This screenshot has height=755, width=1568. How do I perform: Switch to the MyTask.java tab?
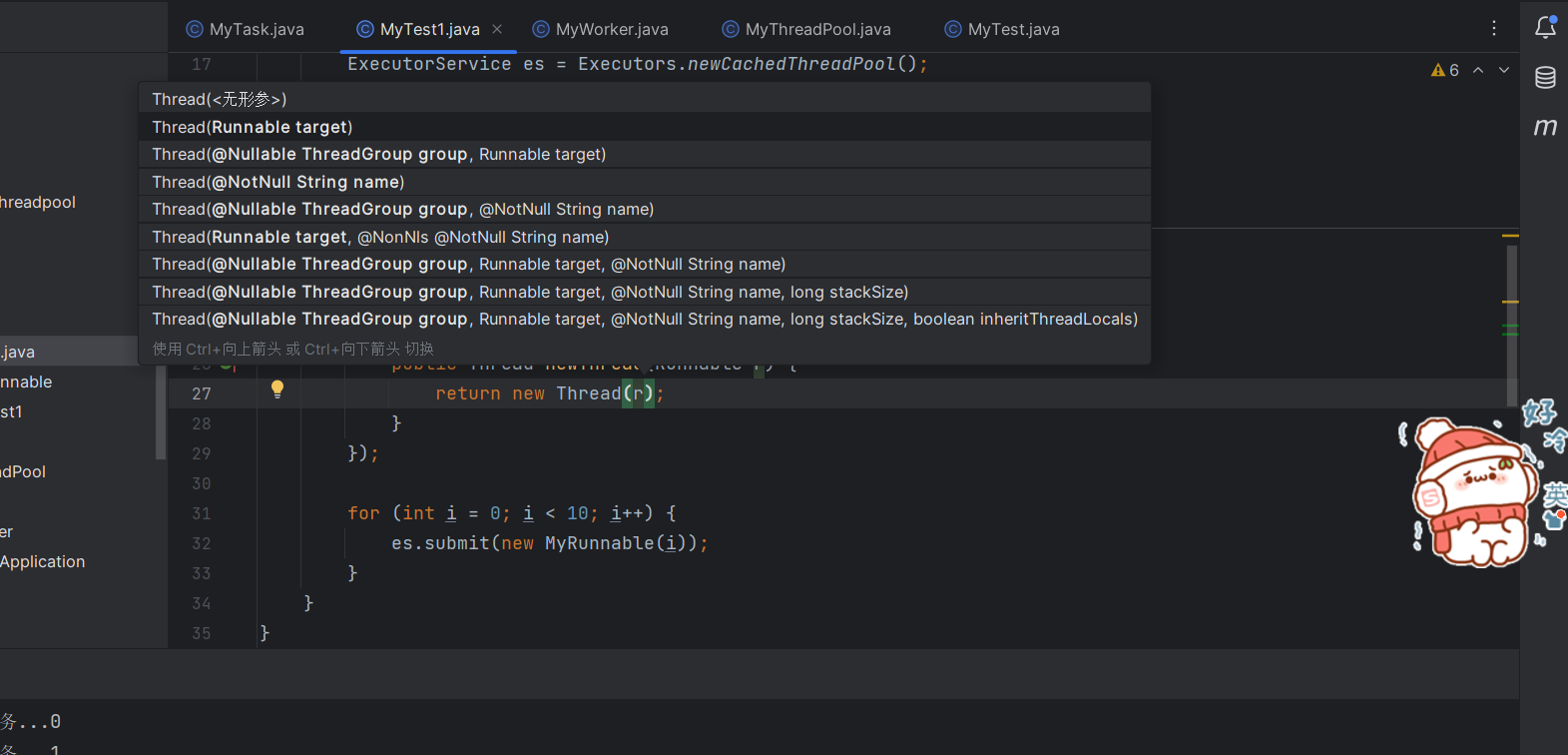(x=246, y=29)
